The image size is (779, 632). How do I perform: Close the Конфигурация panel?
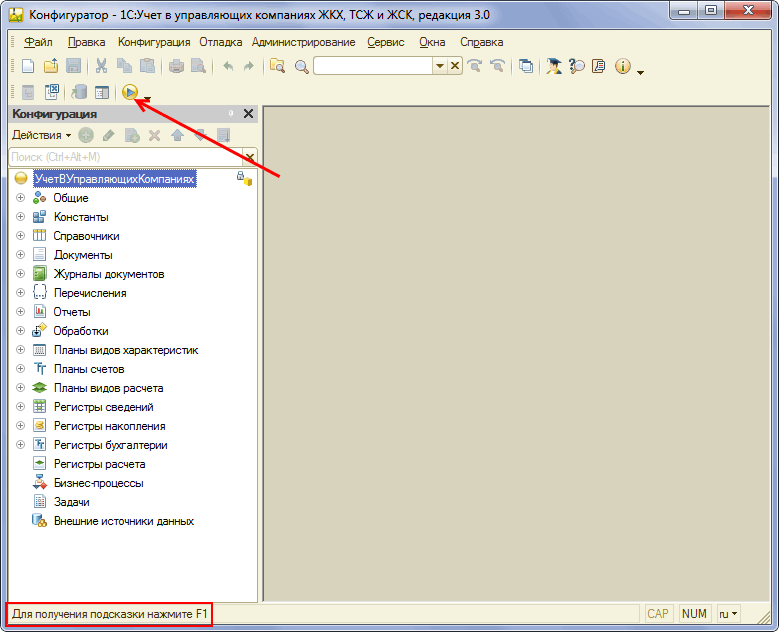[x=248, y=114]
